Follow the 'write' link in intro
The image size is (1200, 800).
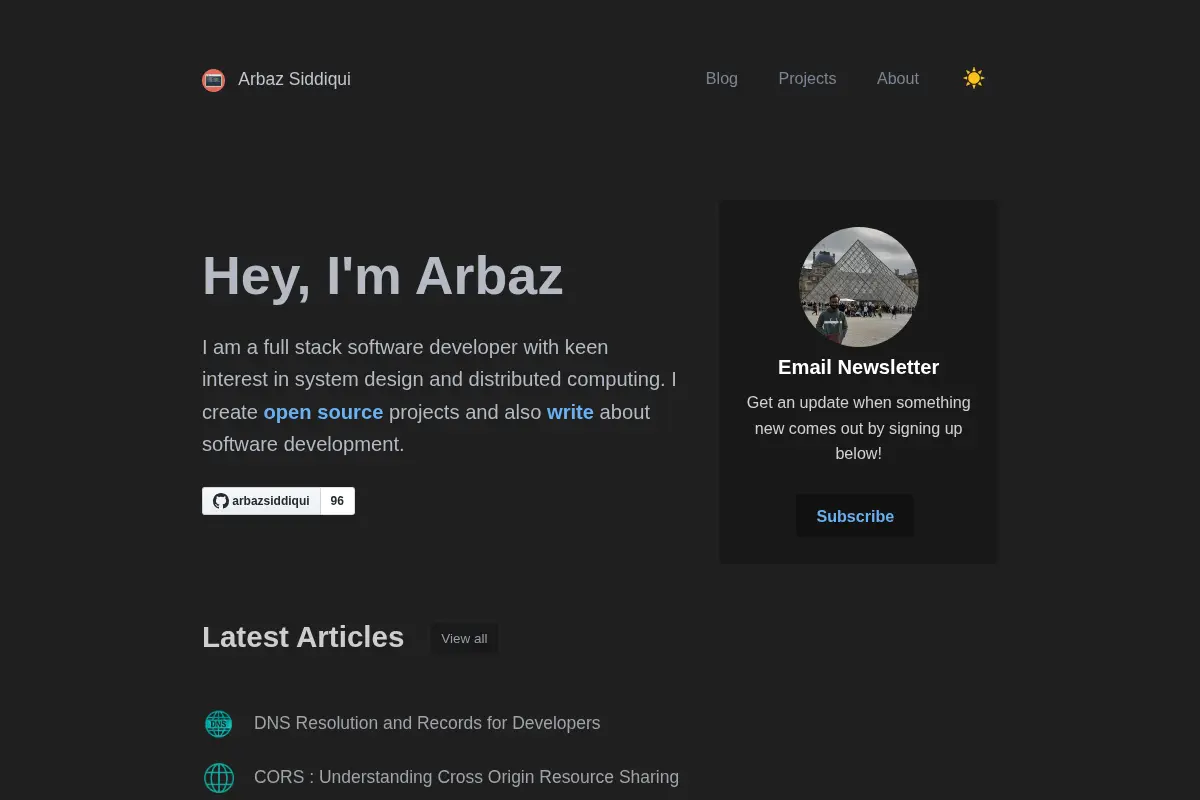[x=570, y=412]
